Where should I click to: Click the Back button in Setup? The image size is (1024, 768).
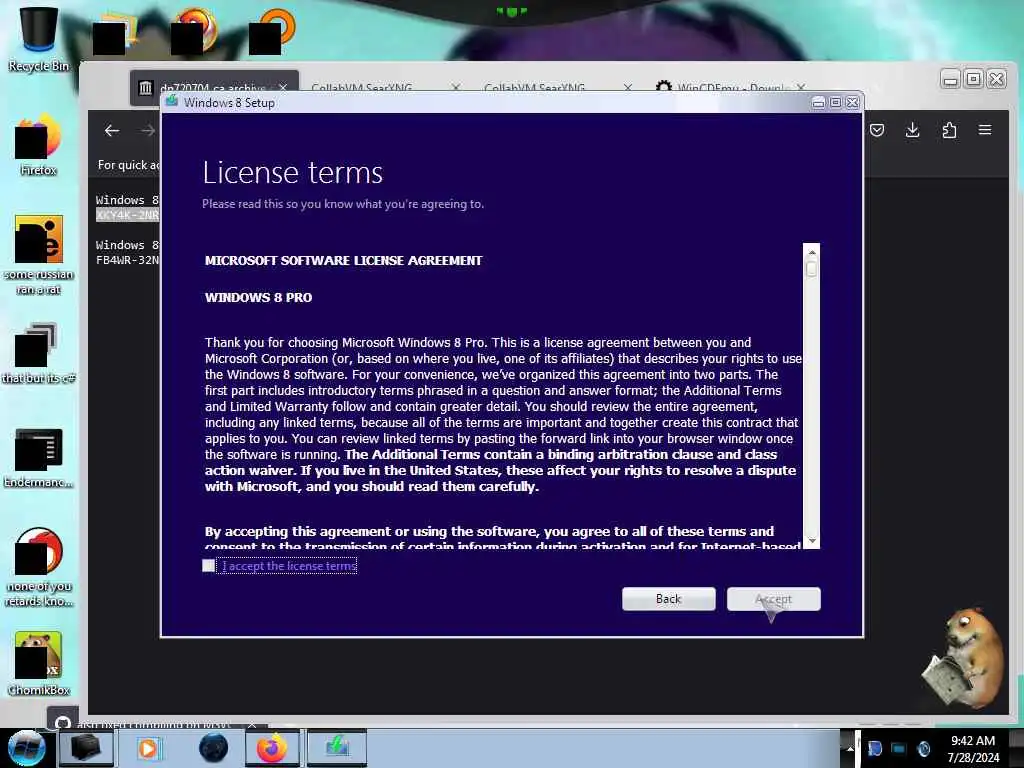[x=668, y=599]
